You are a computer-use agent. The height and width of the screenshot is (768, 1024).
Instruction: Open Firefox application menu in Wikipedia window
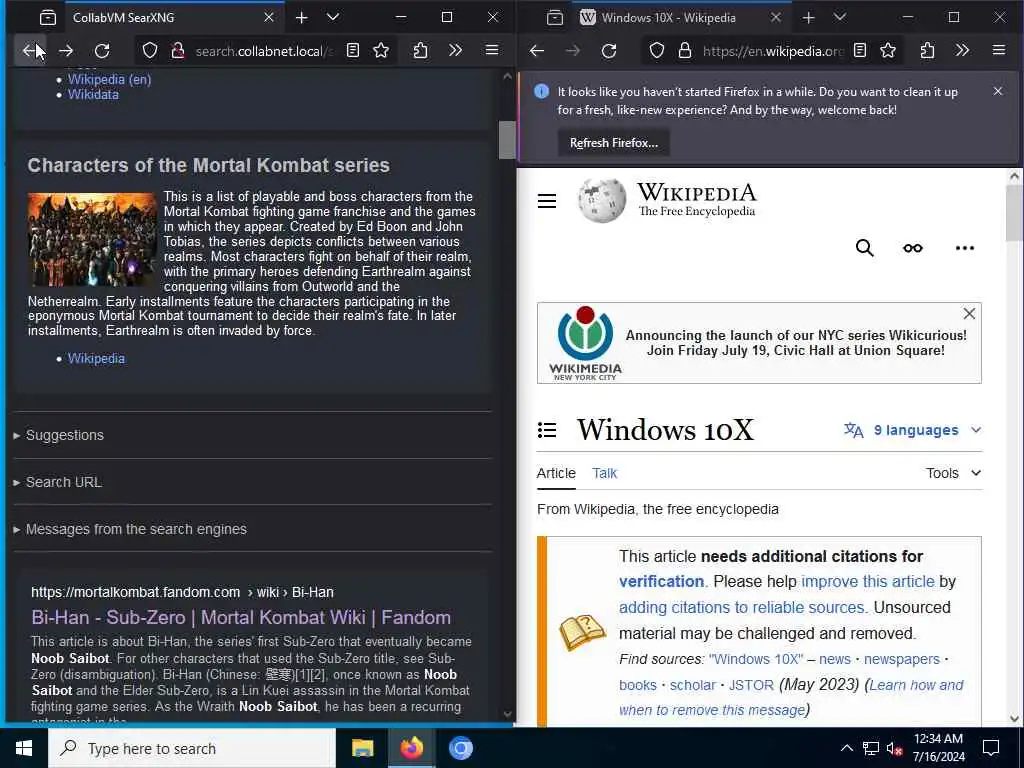coord(999,50)
